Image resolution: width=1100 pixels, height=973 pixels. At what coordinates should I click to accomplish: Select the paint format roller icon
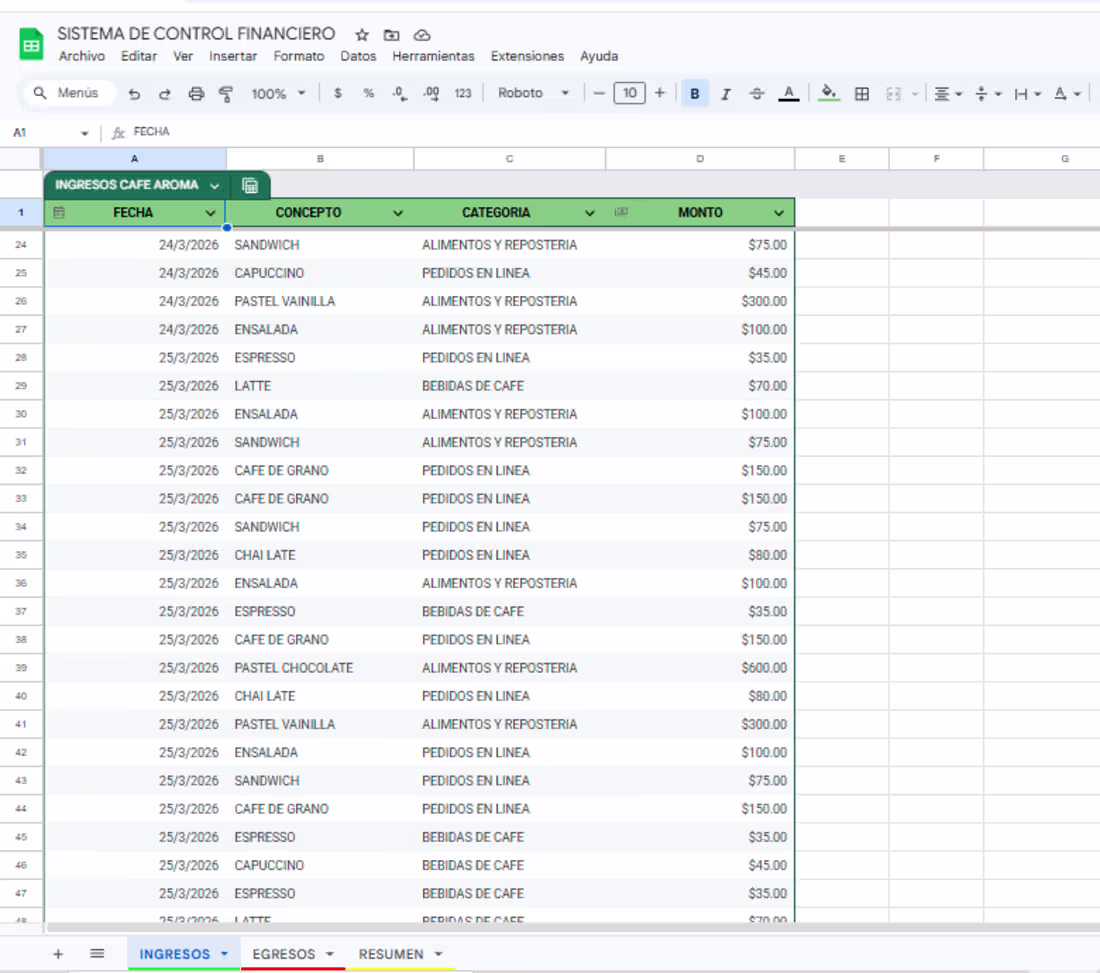tap(226, 94)
